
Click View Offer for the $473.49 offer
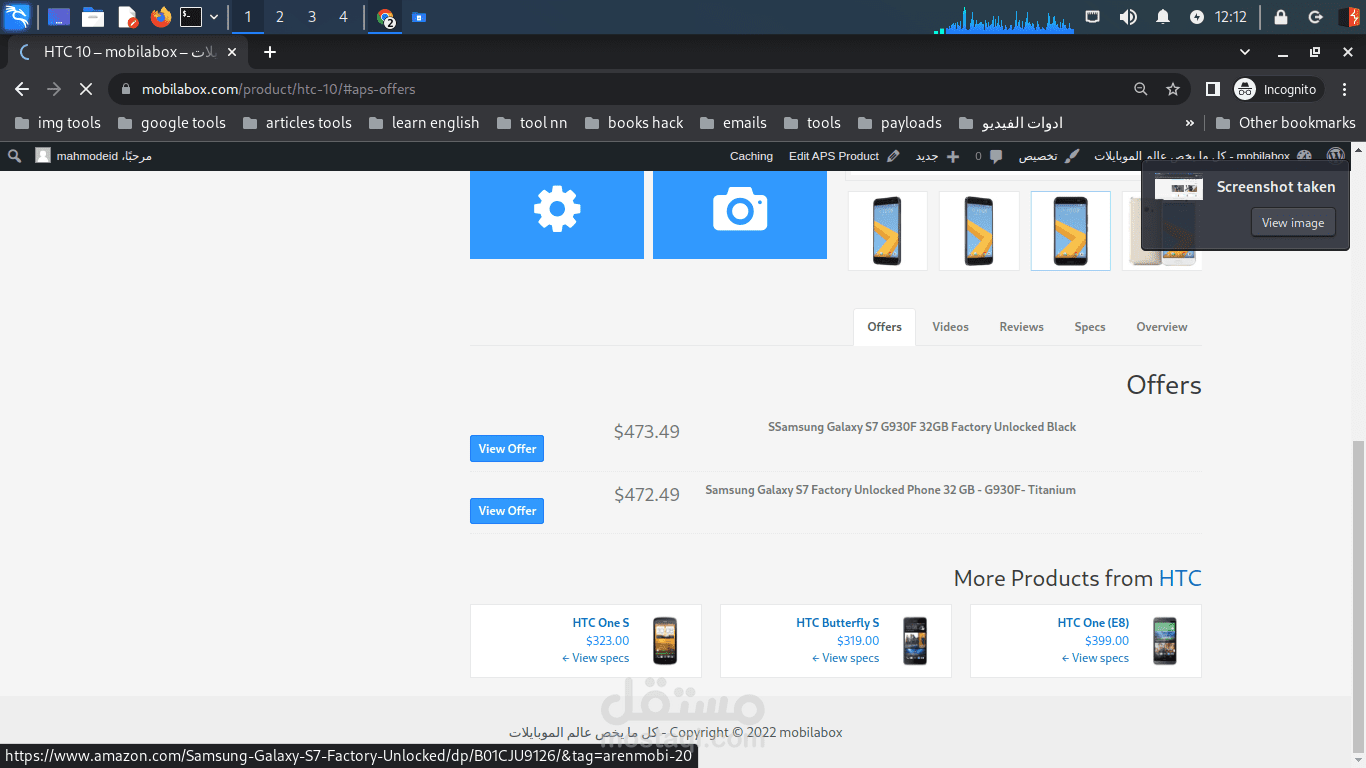[x=507, y=449]
